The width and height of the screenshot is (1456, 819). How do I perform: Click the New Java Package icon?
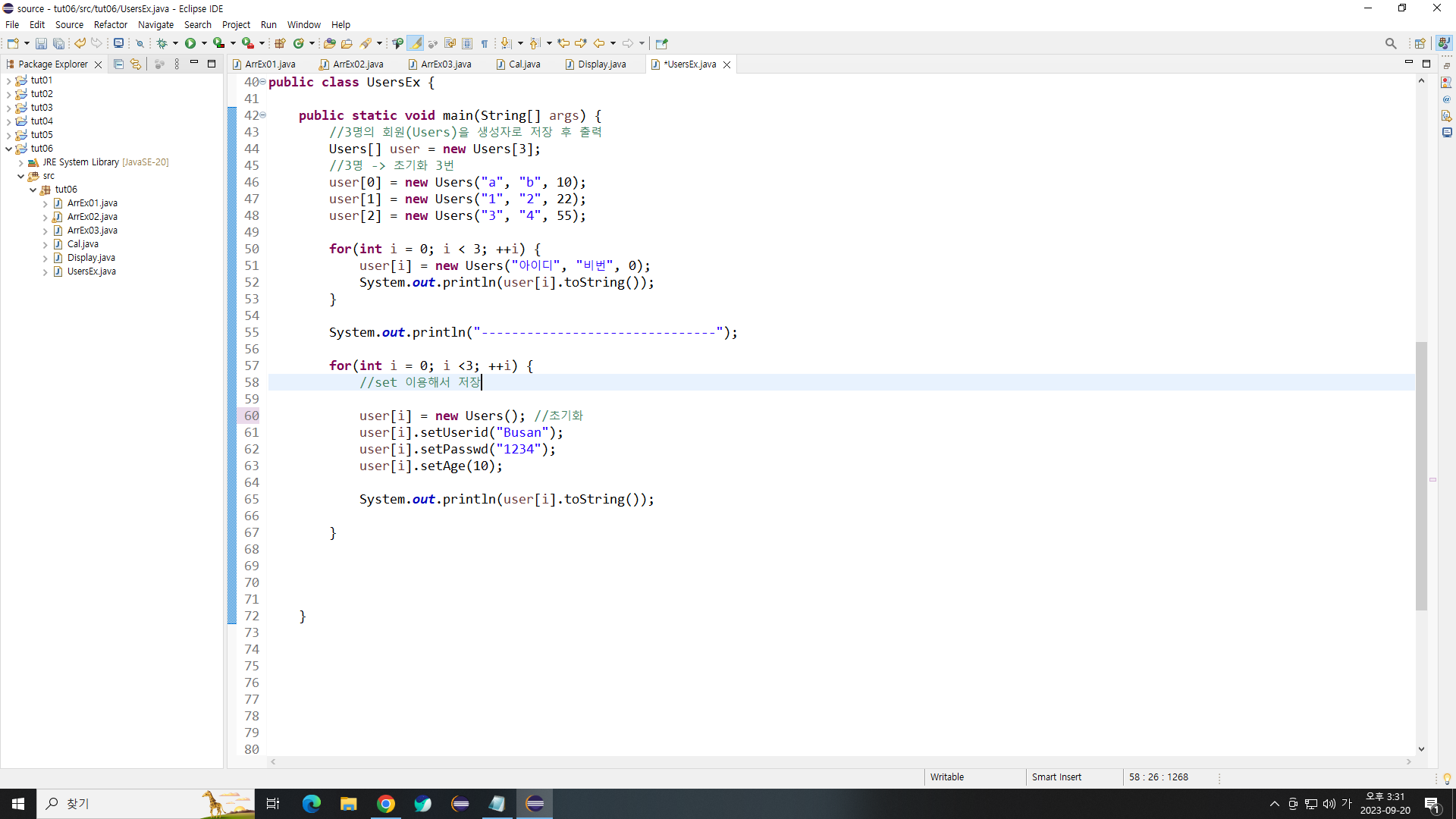[280, 43]
